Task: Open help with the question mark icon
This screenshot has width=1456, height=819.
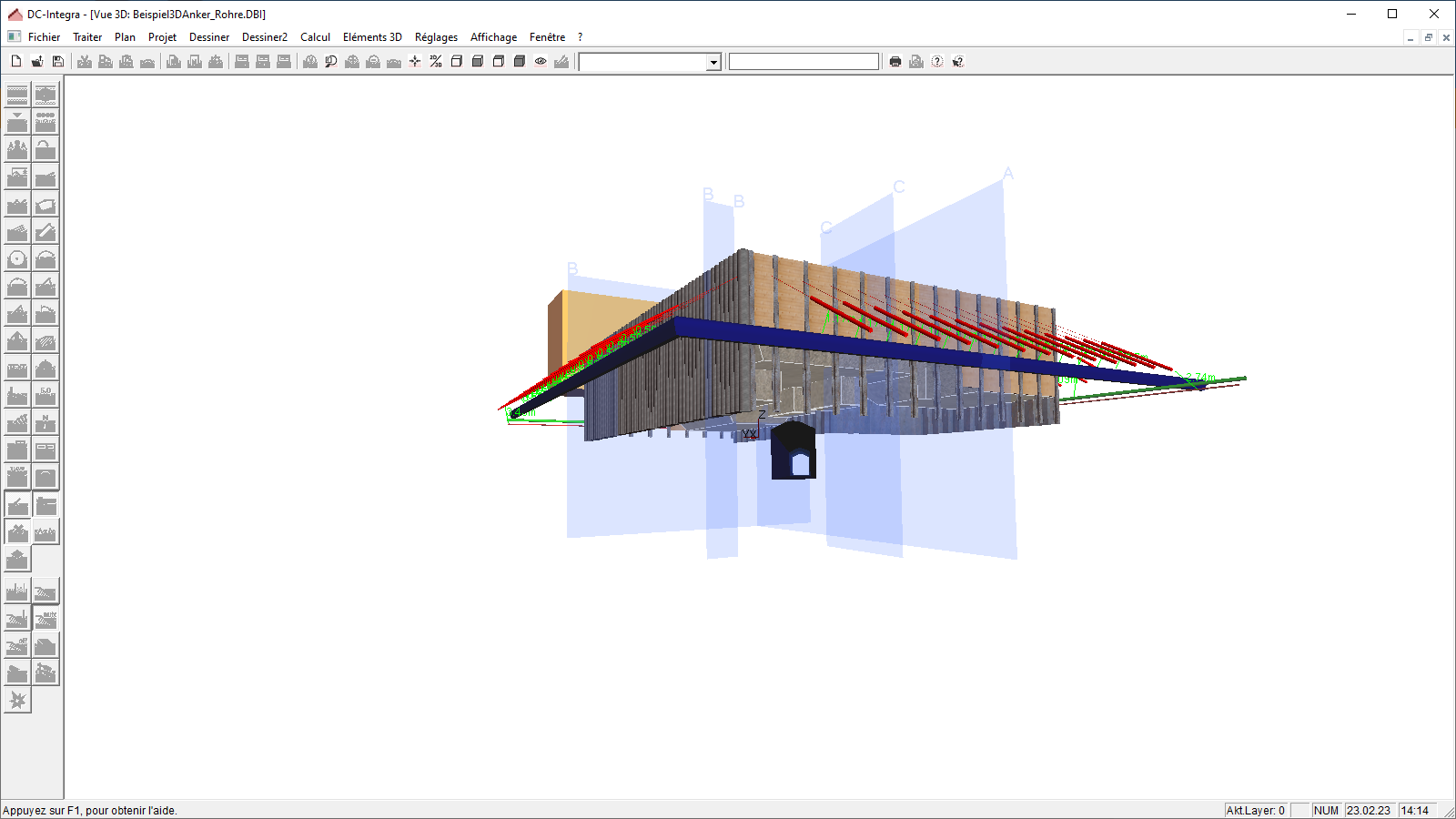Action: click(937, 61)
